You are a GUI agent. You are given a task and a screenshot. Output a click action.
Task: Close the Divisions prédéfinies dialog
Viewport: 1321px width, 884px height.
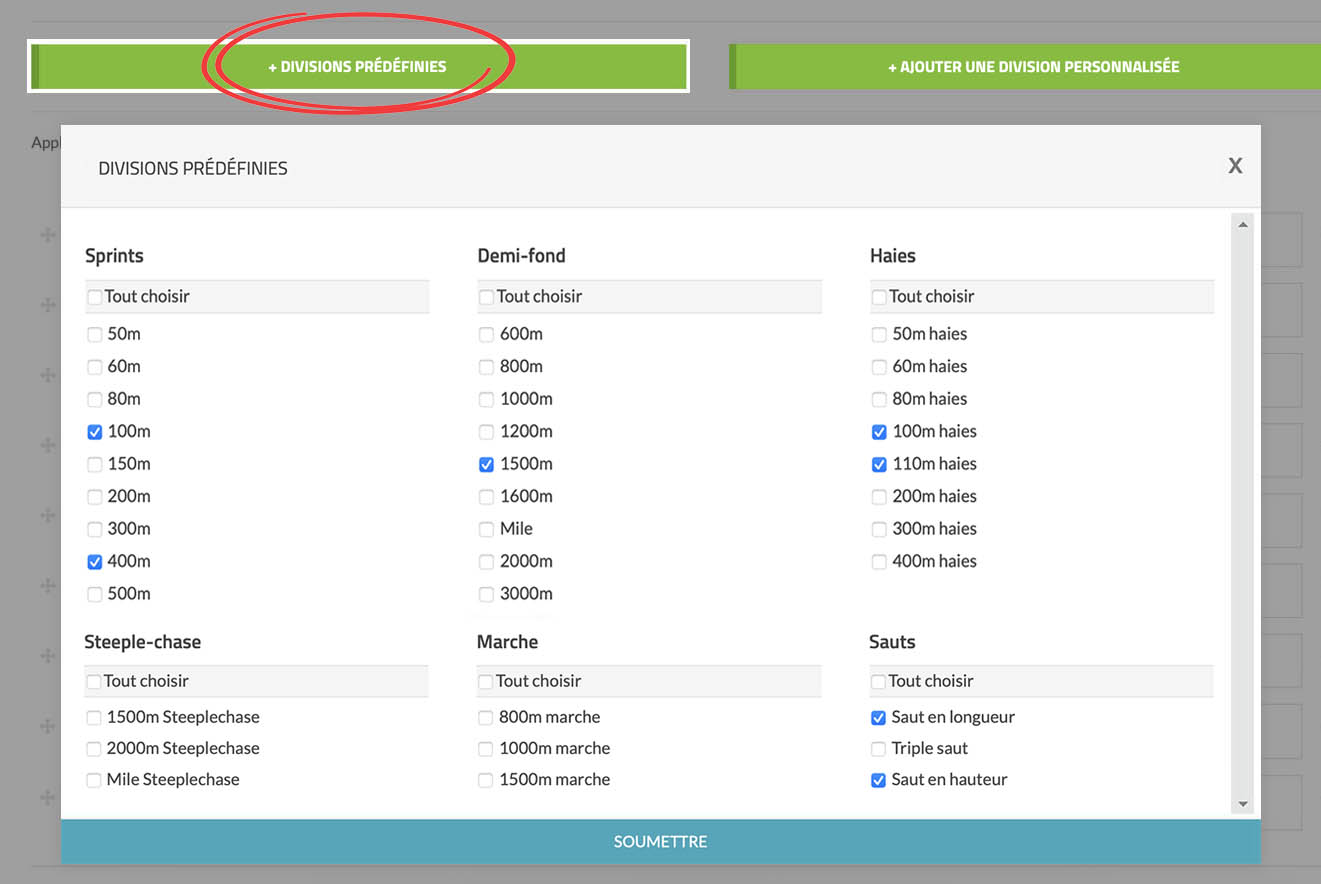[1235, 166]
